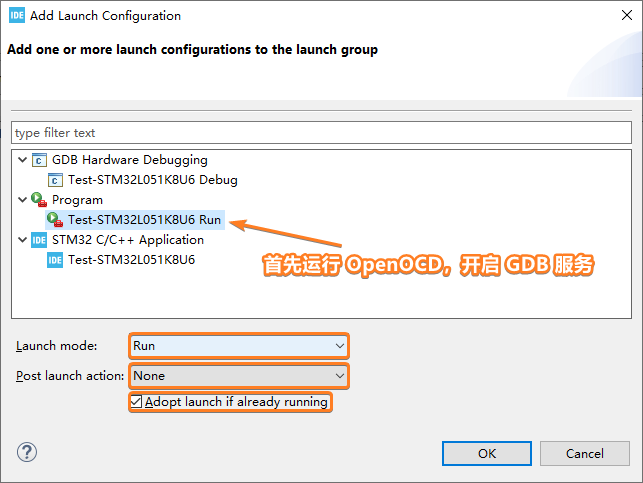Click the IDE icon in the title bar
The image size is (643, 483).
[17, 16]
